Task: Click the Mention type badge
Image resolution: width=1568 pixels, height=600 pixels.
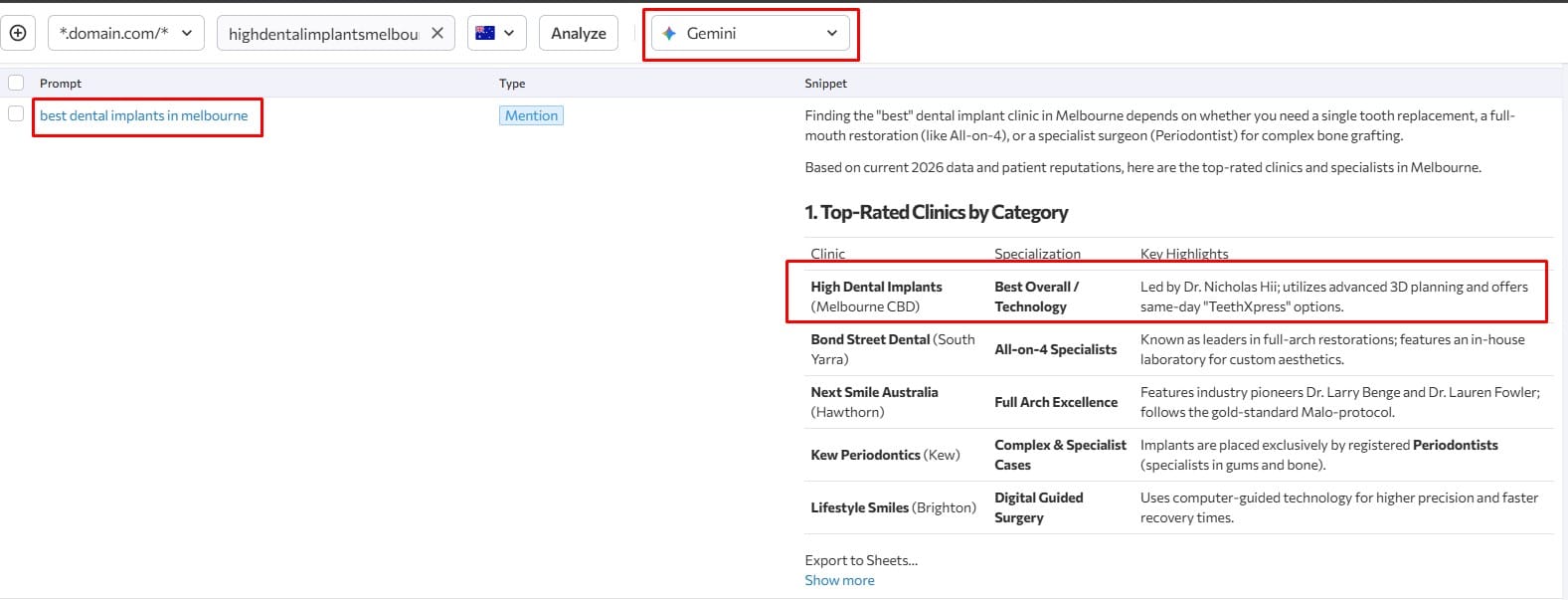Action: (x=531, y=115)
